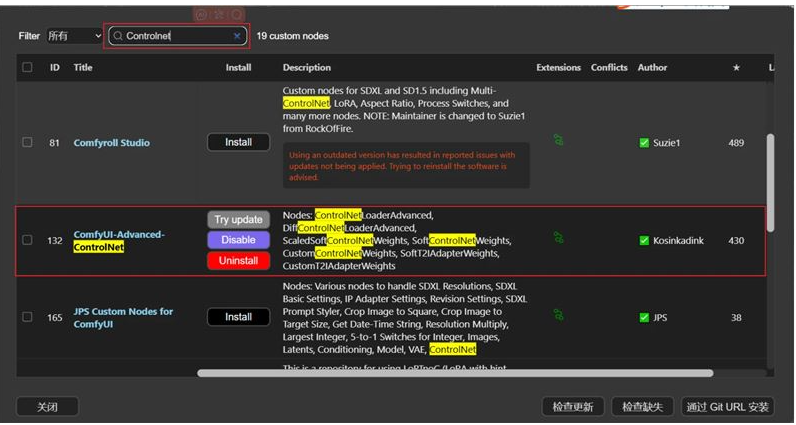Screen dimensions: 796x425
Task: Select the checkbox for node ID 132
Action: [x=27, y=240]
